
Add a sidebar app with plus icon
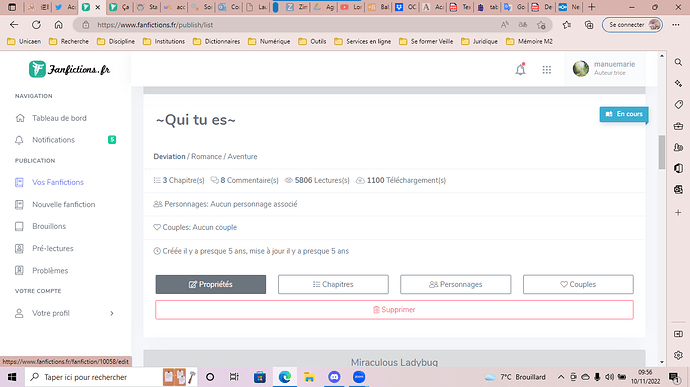tap(678, 212)
